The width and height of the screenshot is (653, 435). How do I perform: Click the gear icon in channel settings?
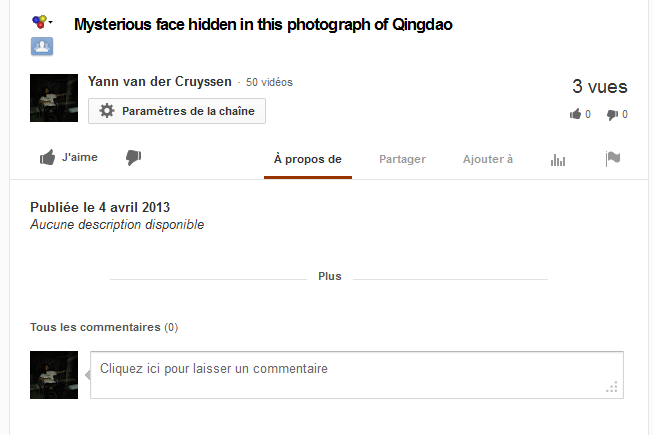107,111
